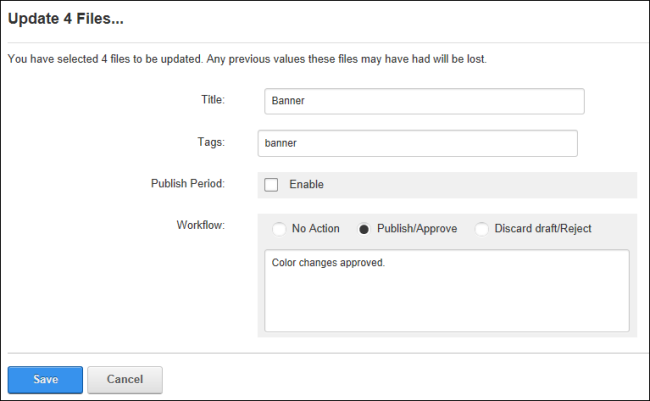Click the "Update 4 Files..." heading
This screenshot has height=401, width=650.
[65, 19]
